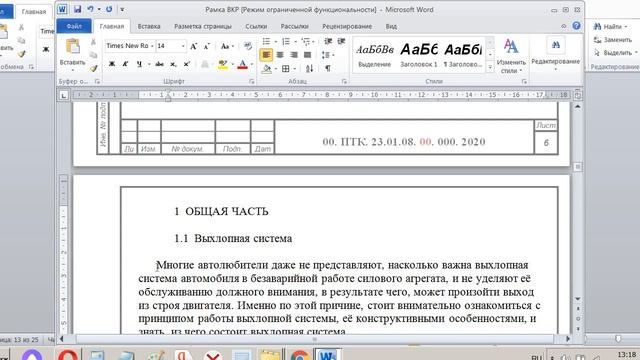
Task: Decrease the font size with the shrink icon
Action: 207,46
